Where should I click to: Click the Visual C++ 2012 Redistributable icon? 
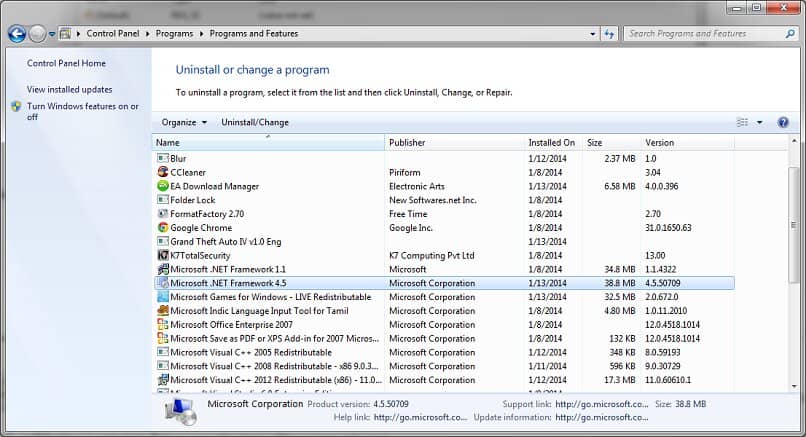coord(163,380)
